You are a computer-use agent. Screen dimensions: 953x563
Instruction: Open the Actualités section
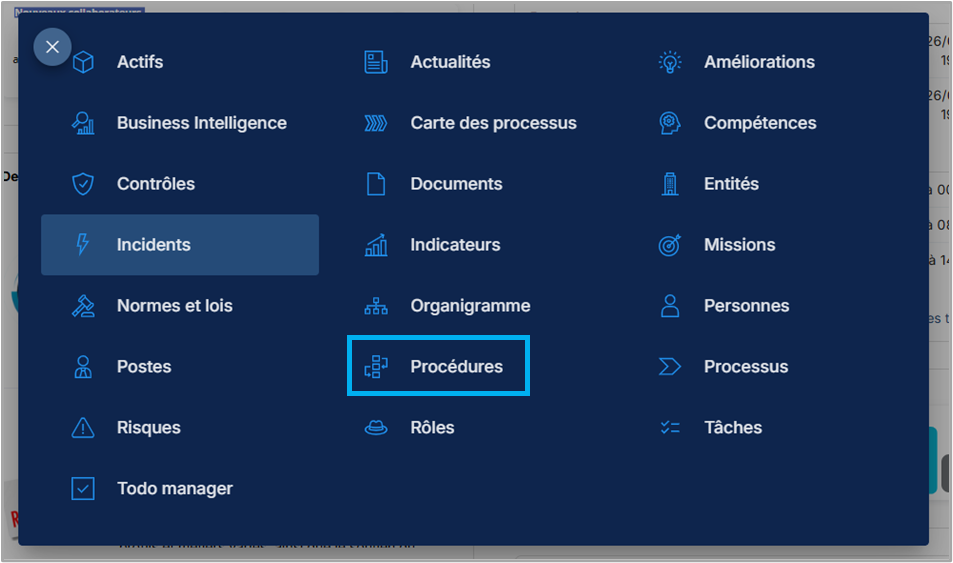tap(450, 62)
